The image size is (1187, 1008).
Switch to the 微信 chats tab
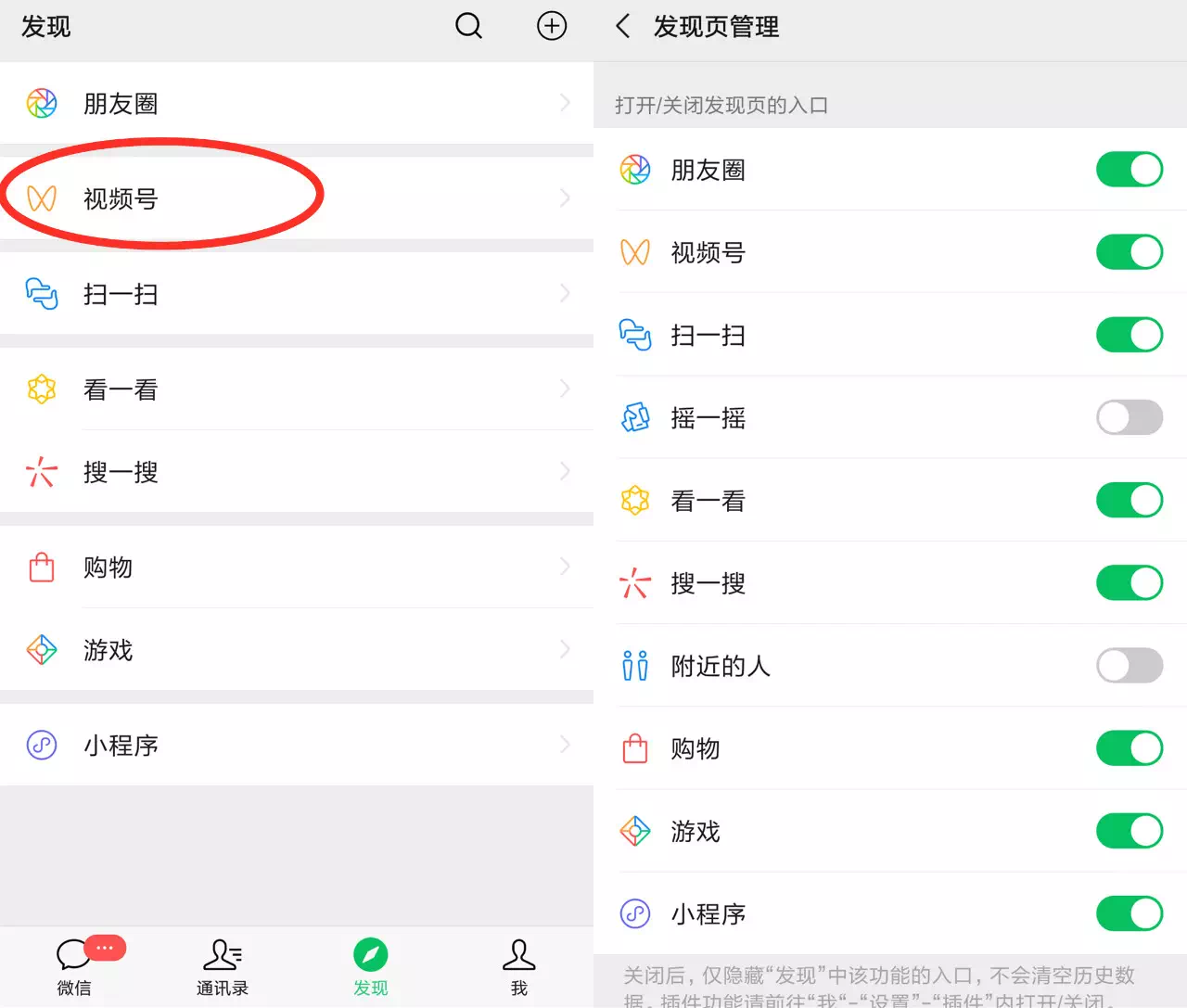pyautogui.click(x=74, y=965)
